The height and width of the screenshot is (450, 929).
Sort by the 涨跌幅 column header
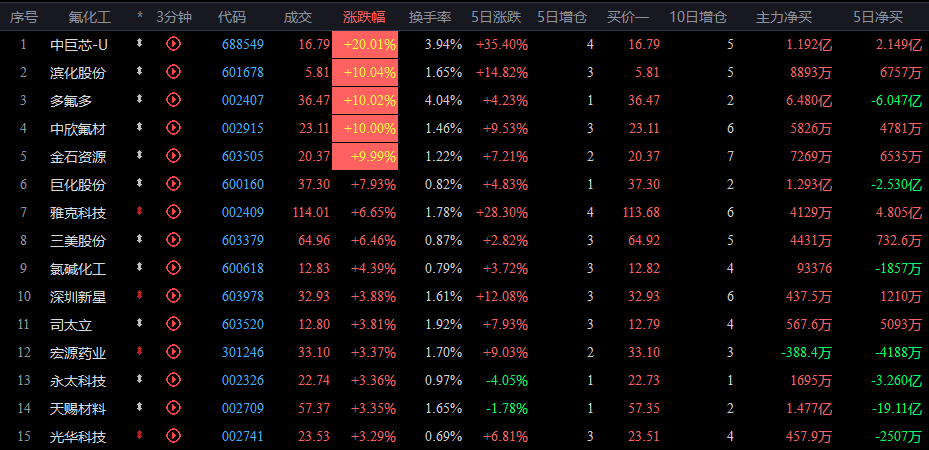click(364, 17)
